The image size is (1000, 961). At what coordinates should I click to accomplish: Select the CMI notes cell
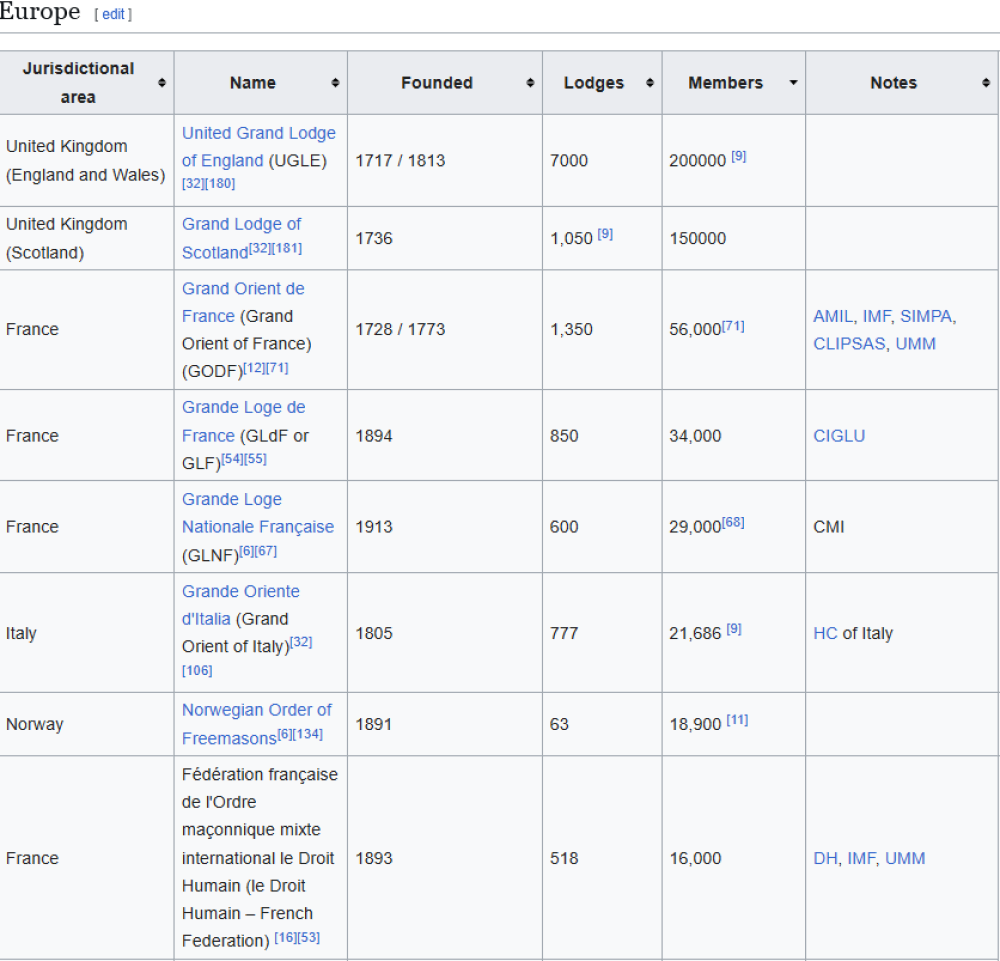coord(901,527)
